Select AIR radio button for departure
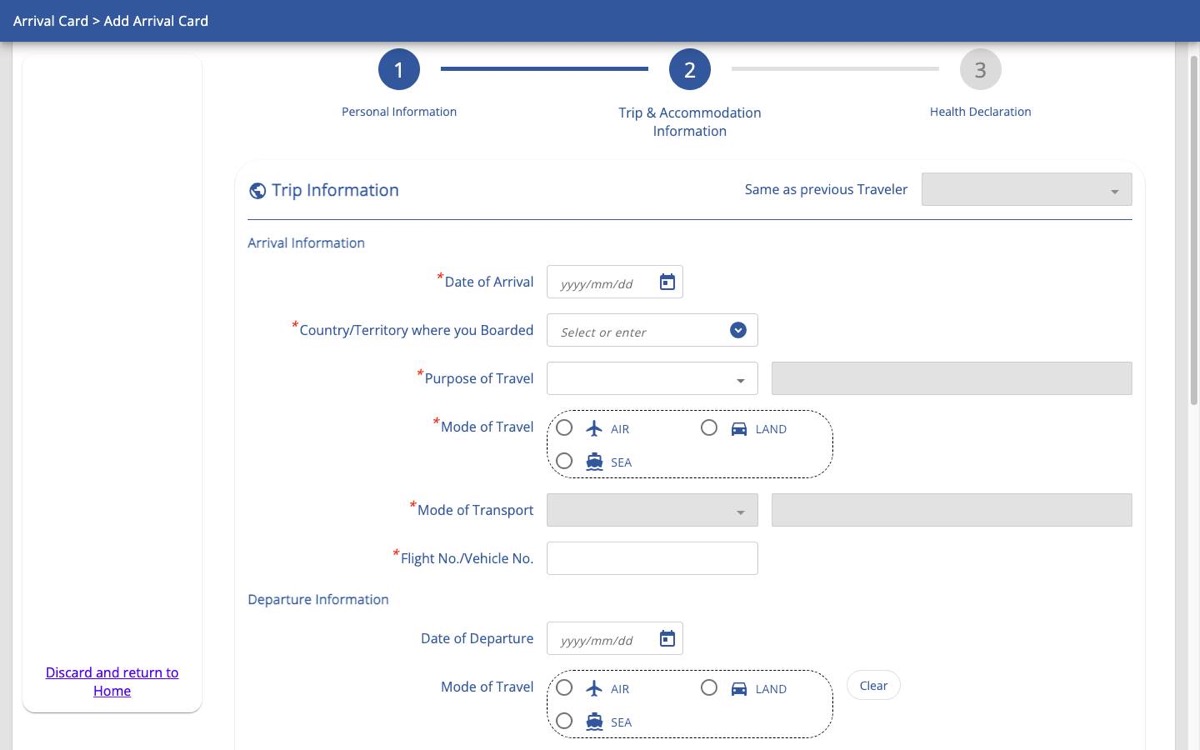The image size is (1200, 750). (x=565, y=688)
